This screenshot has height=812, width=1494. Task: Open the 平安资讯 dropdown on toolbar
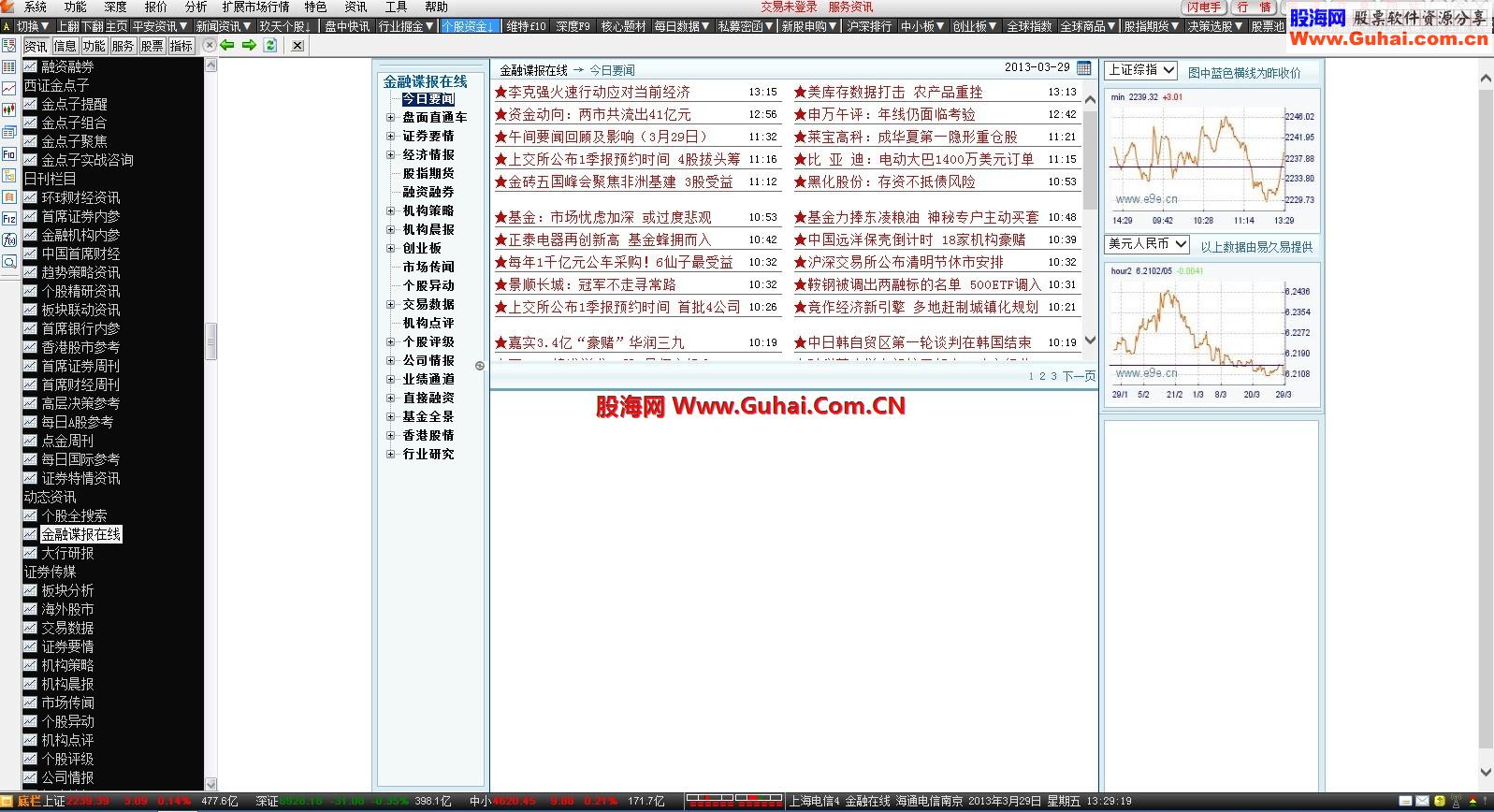point(160,26)
